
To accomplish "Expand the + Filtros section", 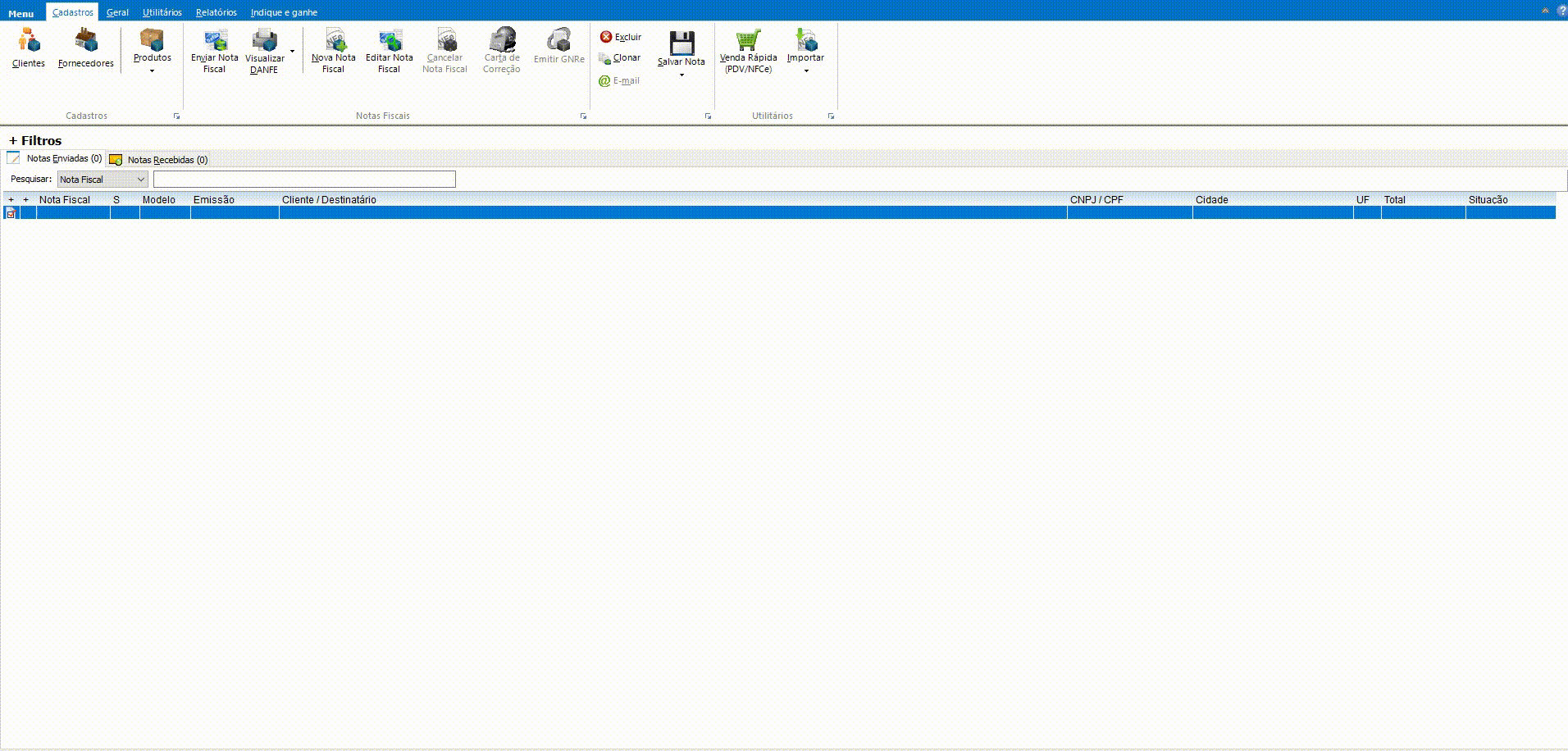I will tap(36, 141).
